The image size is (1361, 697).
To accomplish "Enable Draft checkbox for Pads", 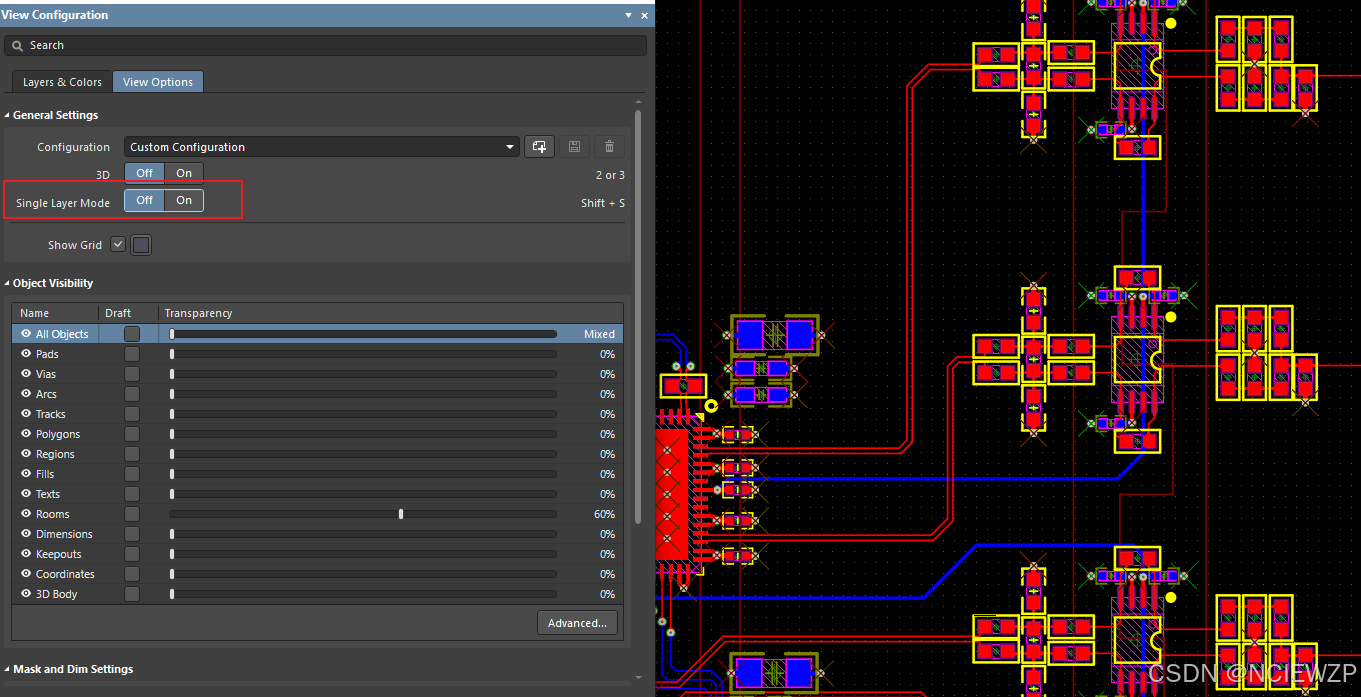I will point(132,354).
